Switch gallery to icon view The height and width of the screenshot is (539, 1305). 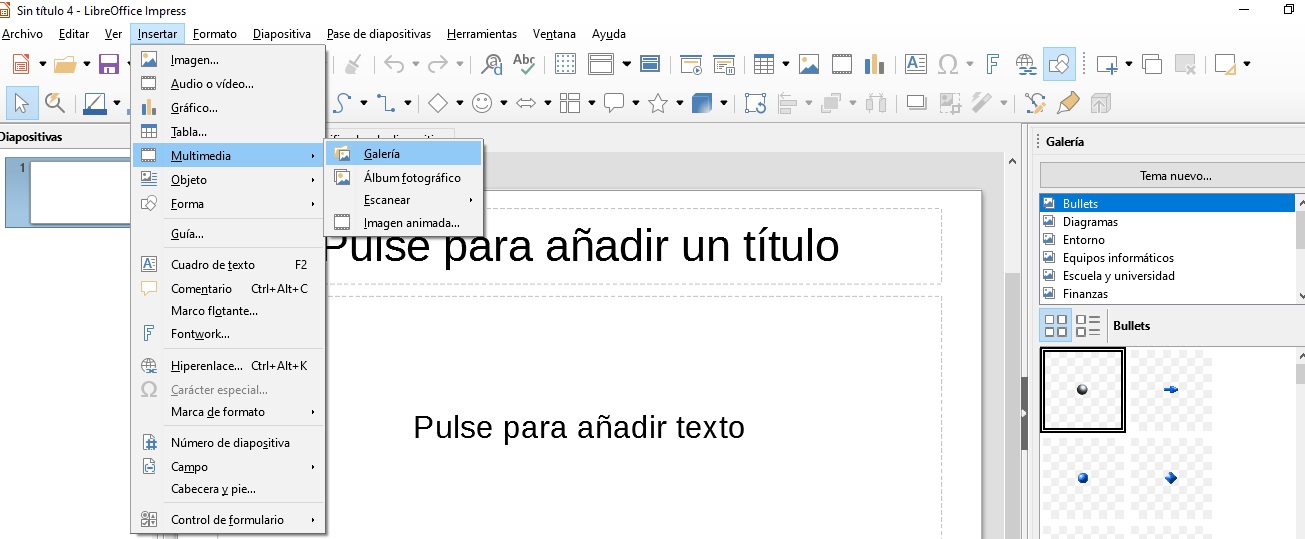1056,325
